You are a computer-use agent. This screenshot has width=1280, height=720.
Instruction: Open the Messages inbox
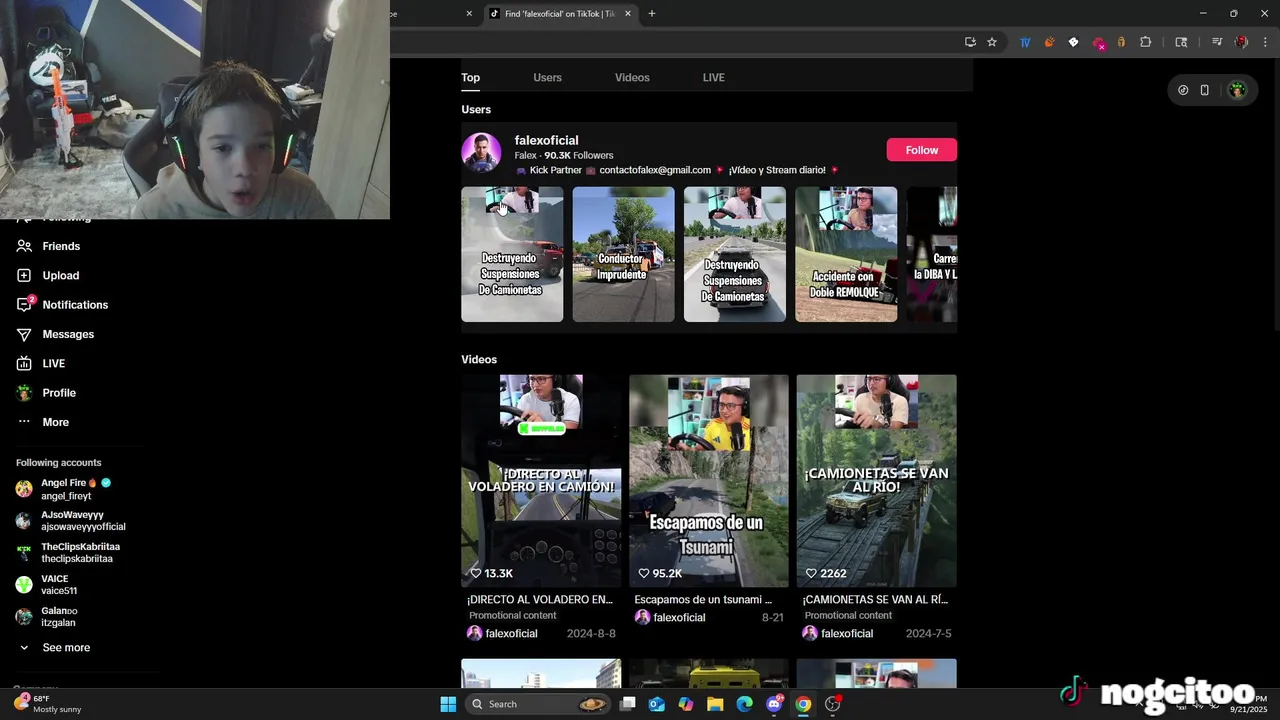click(x=55, y=334)
